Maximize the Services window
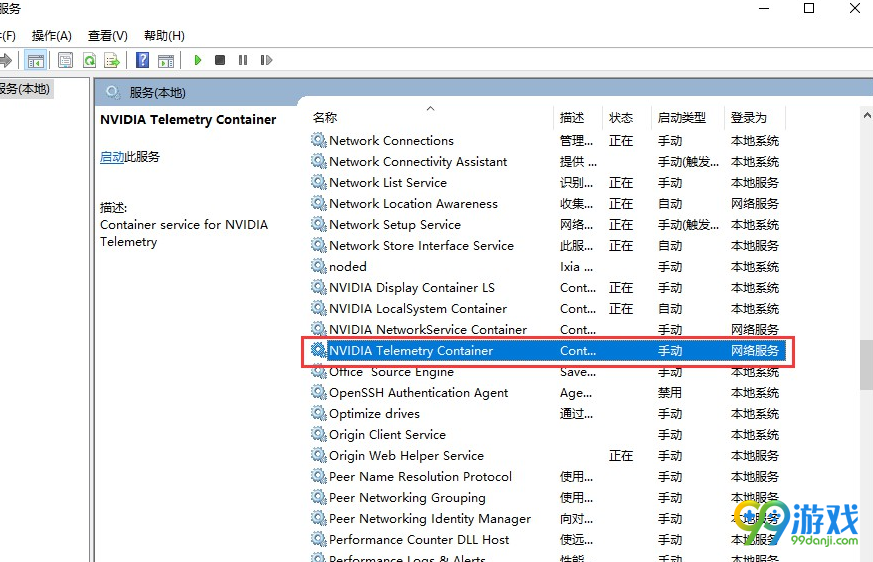 point(809,8)
